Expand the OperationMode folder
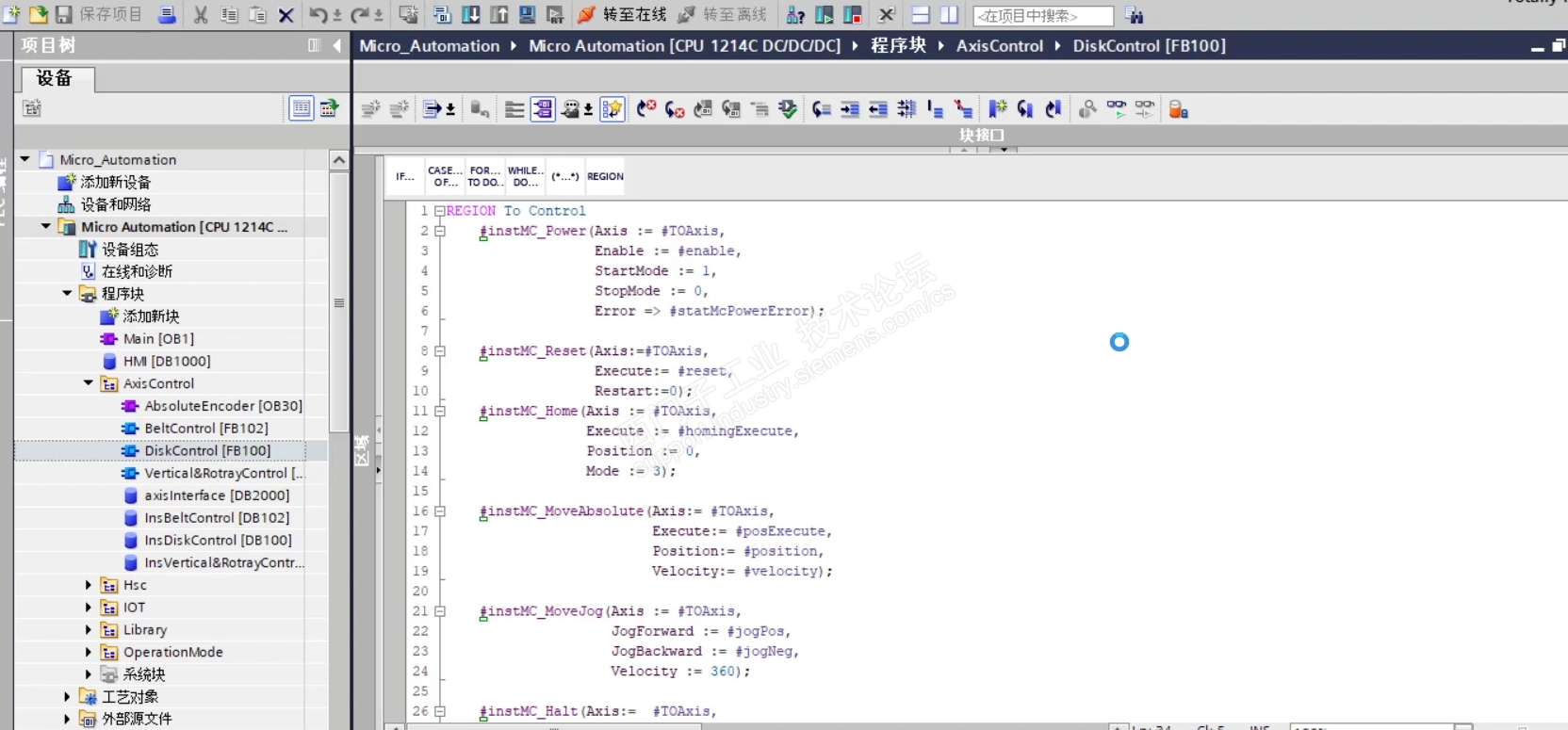Image resolution: width=1568 pixels, height=730 pixels. (x=89, y=652)
